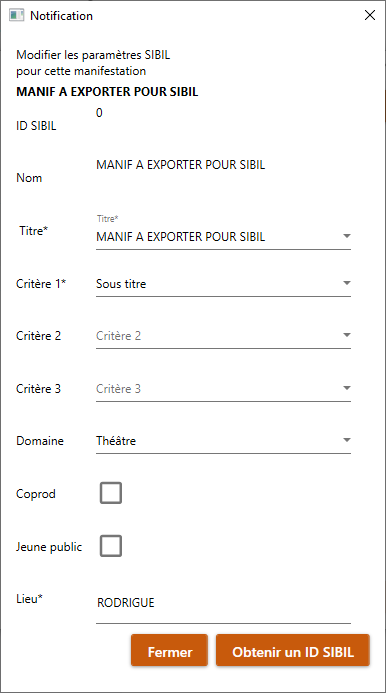The height and width of the screenshot is (693, 386).
Task: Select the Titre combo box text
Action: (x=180, y=237)
